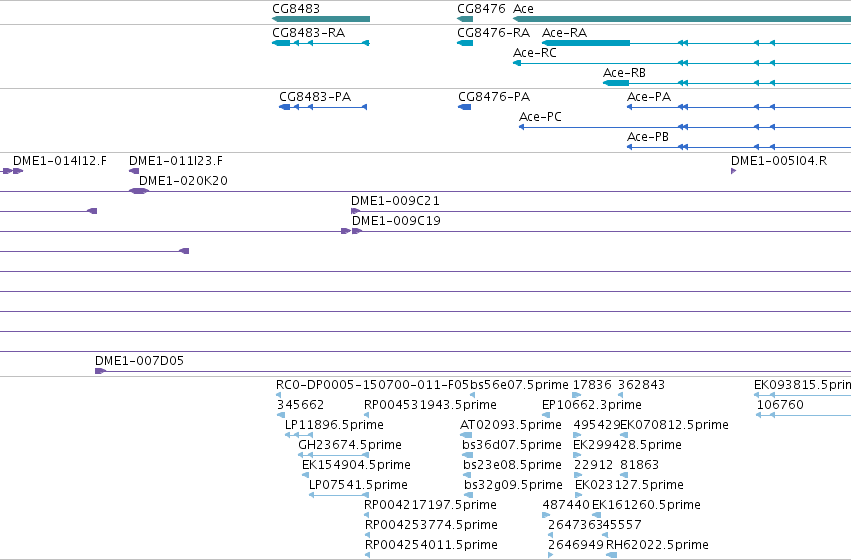This screenshot has width=851, height=560.
Task: Click the CG8483 gene bar
Action: click(321, 19)
